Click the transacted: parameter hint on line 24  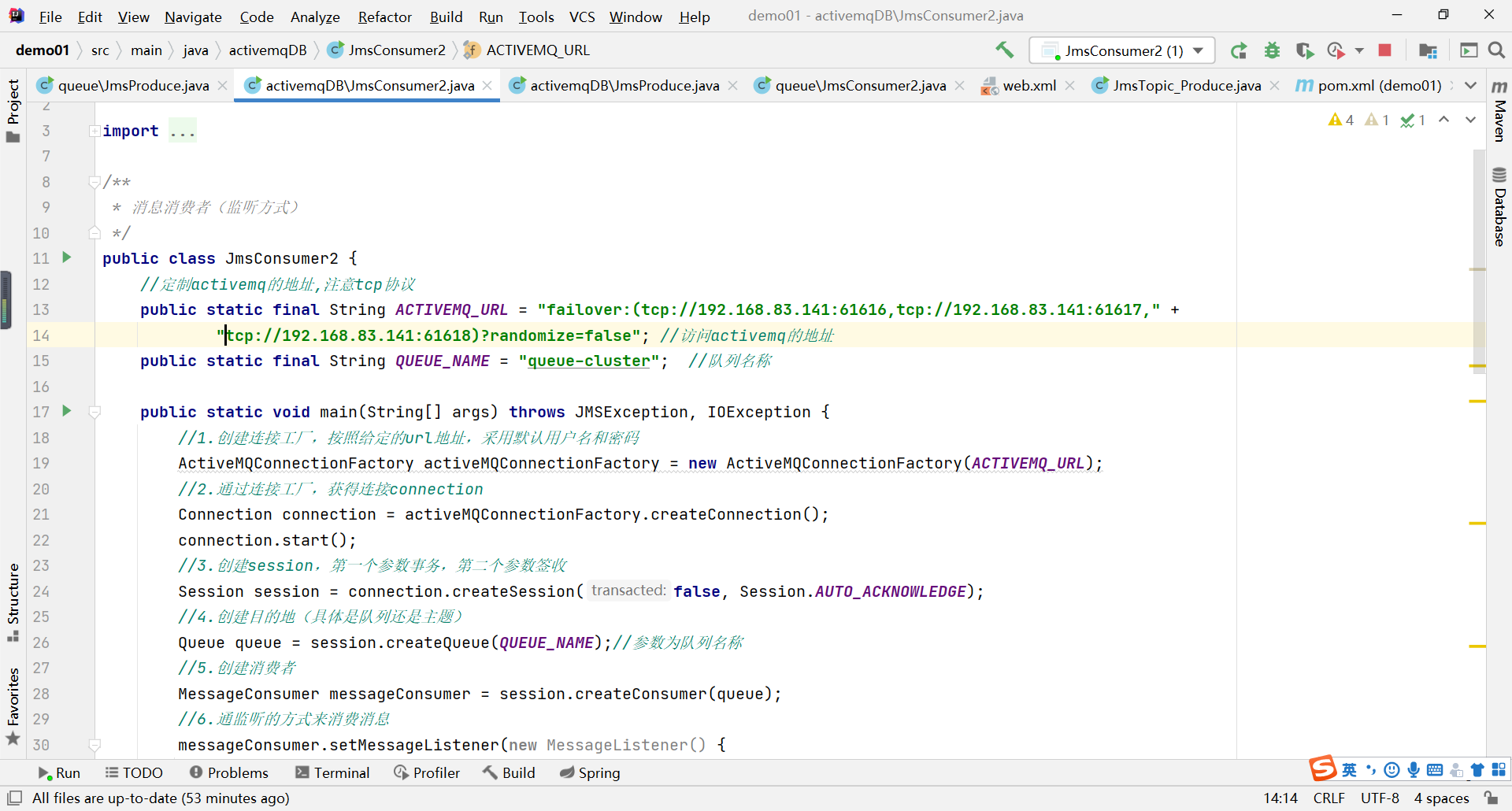pyautogui.click(x=628, y=591)
